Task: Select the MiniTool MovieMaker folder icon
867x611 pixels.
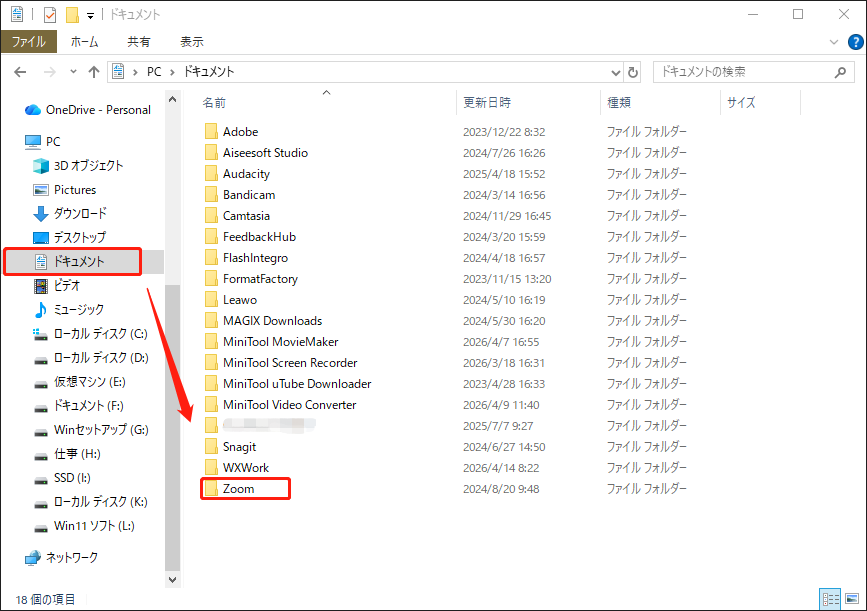Action: 211,342
